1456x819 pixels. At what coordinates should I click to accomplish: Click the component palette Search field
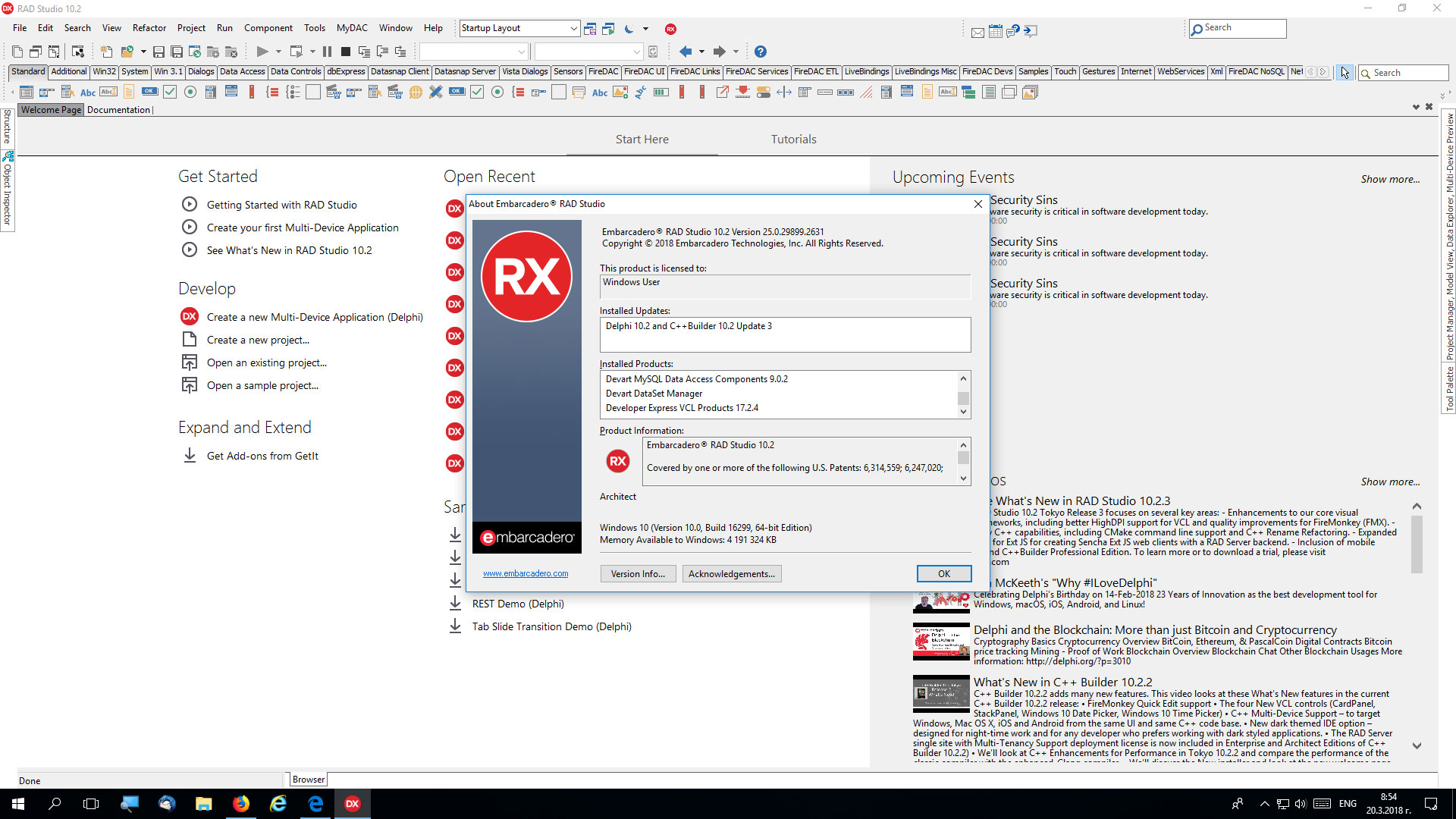coord(1403,73)
